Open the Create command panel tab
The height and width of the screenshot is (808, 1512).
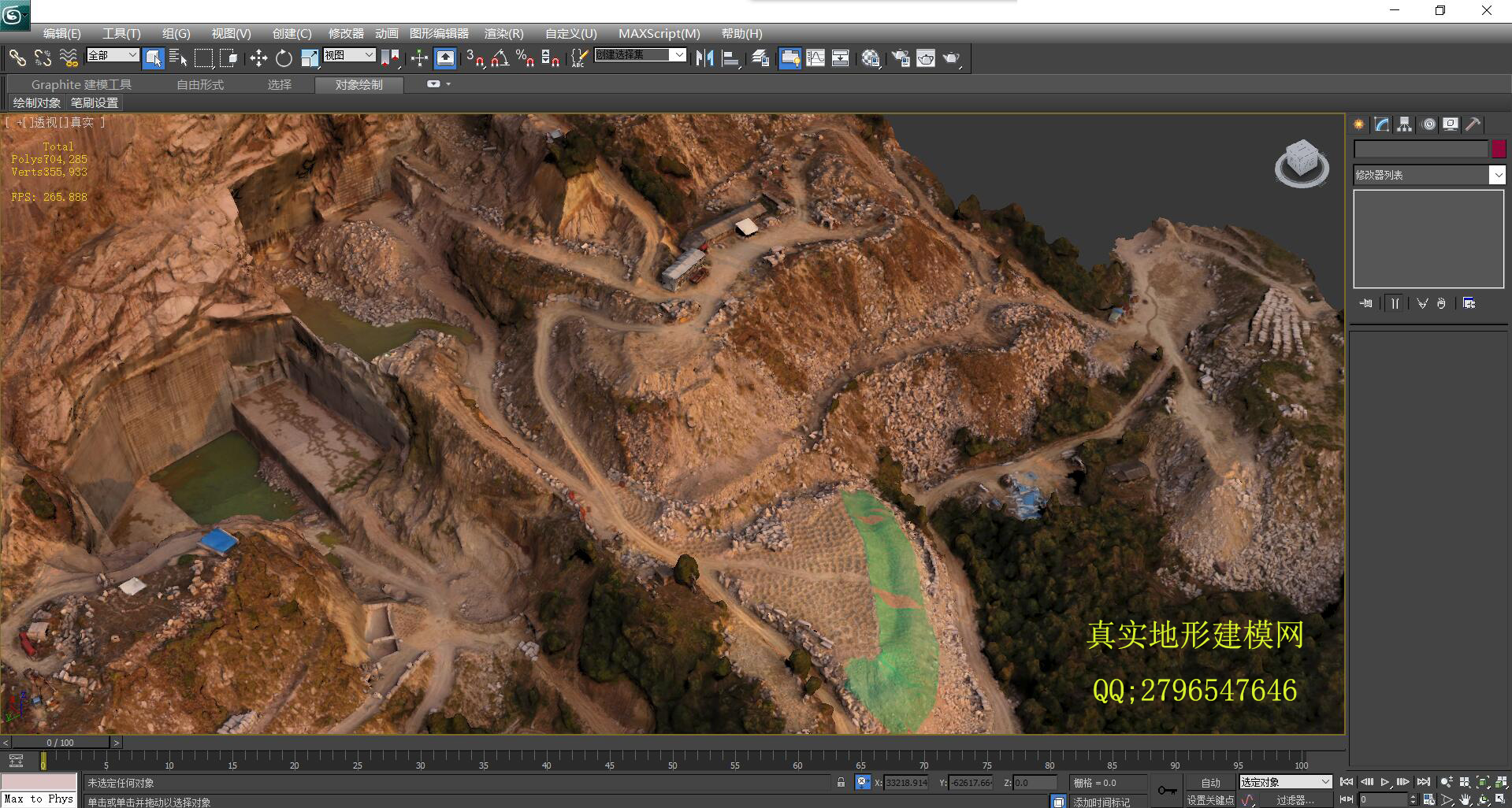[x=1359, y=124]
